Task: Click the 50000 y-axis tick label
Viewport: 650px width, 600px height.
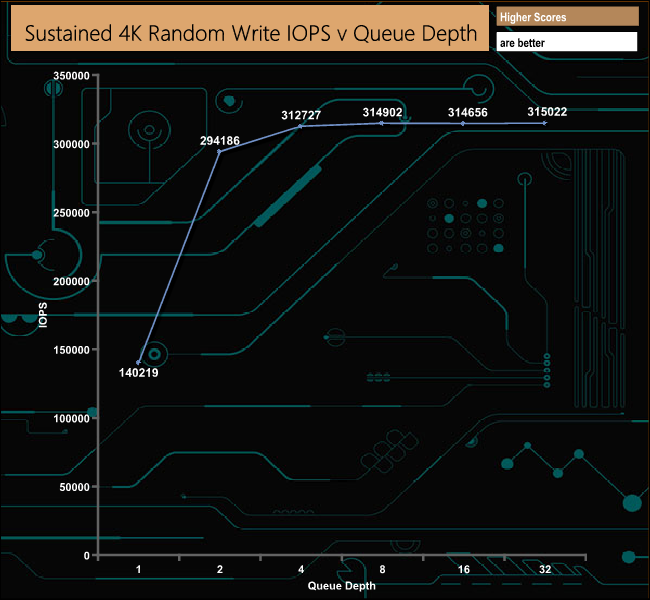Action: coord(74,487)
